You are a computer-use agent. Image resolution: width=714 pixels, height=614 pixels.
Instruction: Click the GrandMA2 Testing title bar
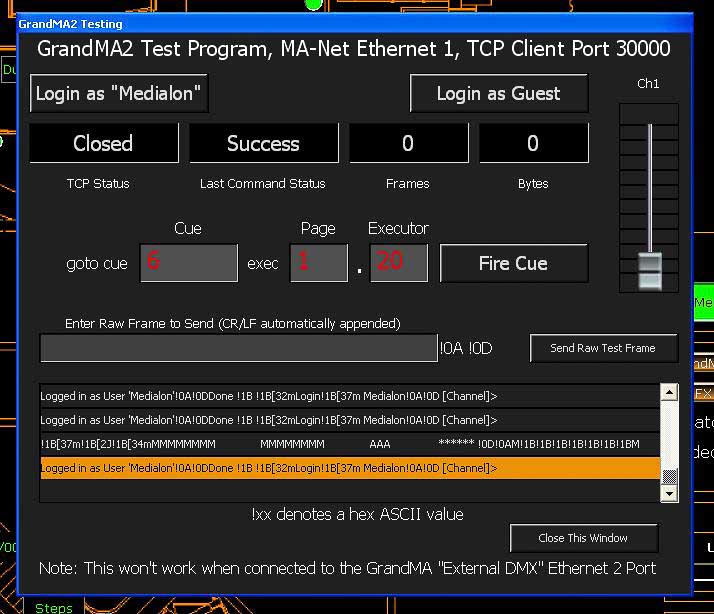click(355, 24)
